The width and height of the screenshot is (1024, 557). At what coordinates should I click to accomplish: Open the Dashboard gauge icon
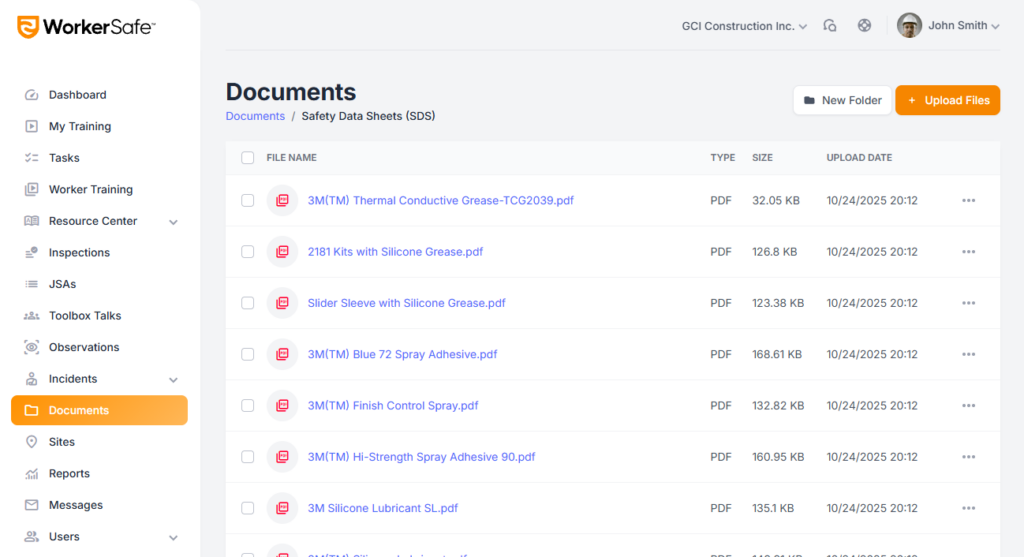pyautogui.click(x=31, y=95)
